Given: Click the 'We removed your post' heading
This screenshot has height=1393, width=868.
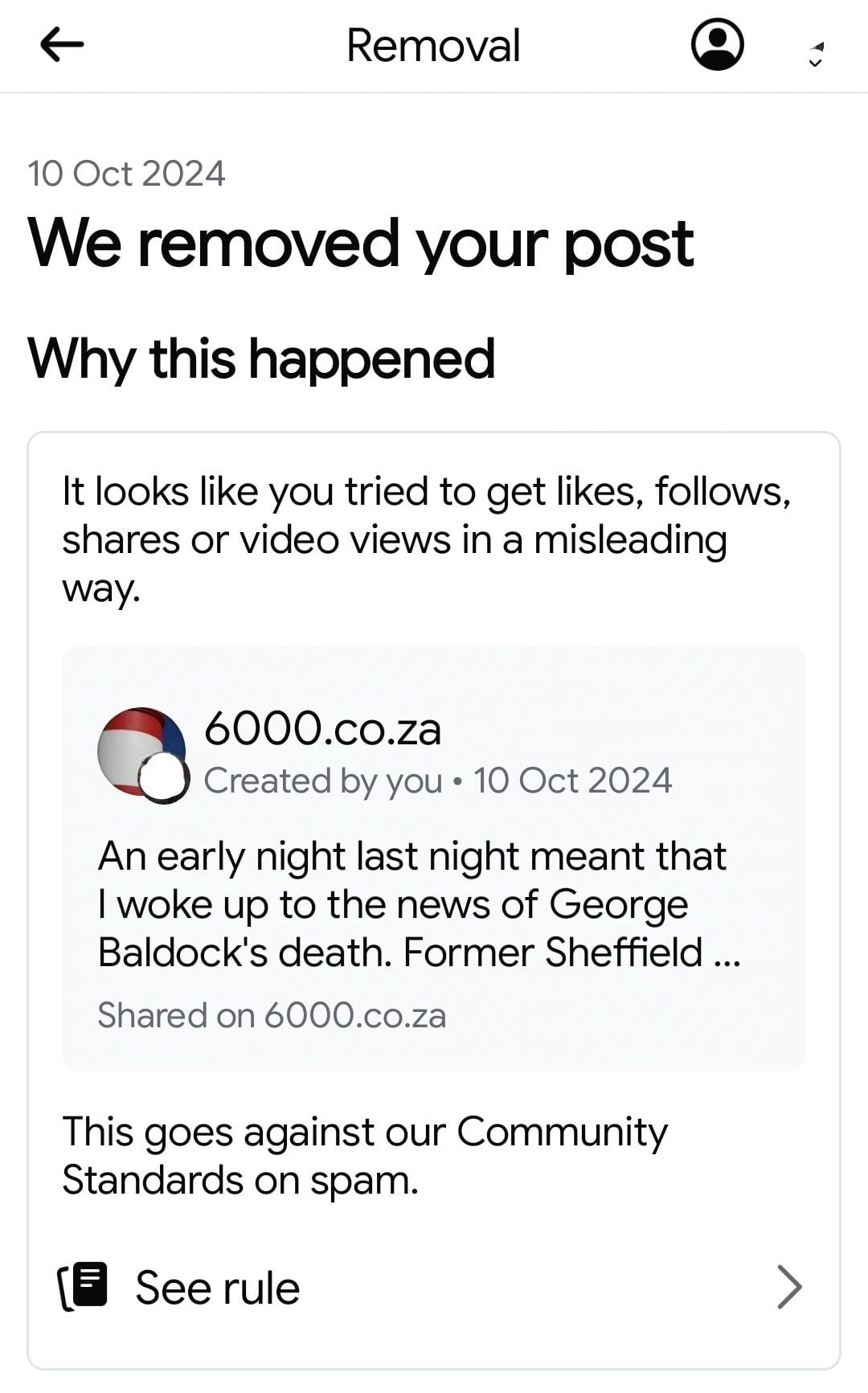Looking at the screenshot, I should point(360,243).
